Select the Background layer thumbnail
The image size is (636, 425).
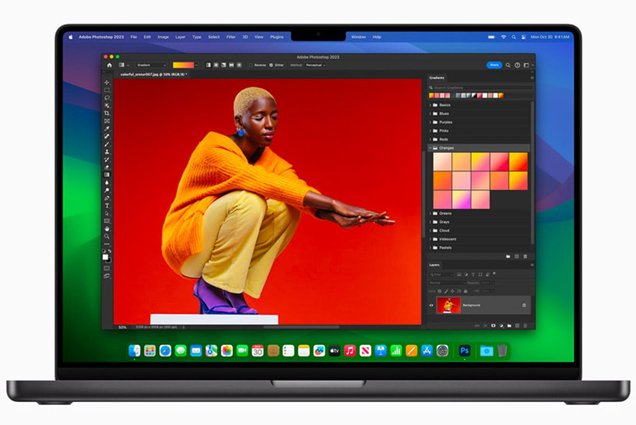click(x=448, y=305)
